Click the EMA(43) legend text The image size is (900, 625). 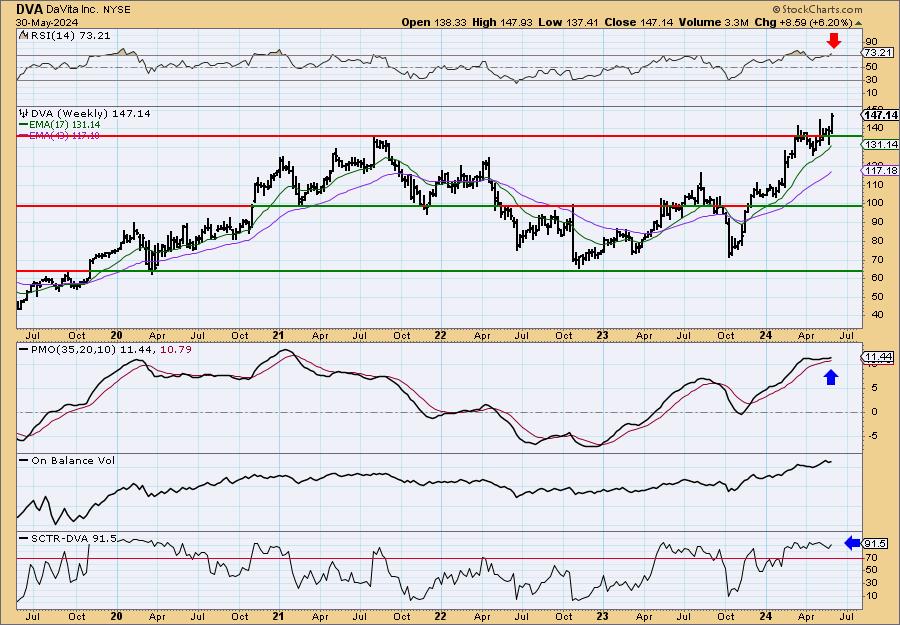click(65, 135)
